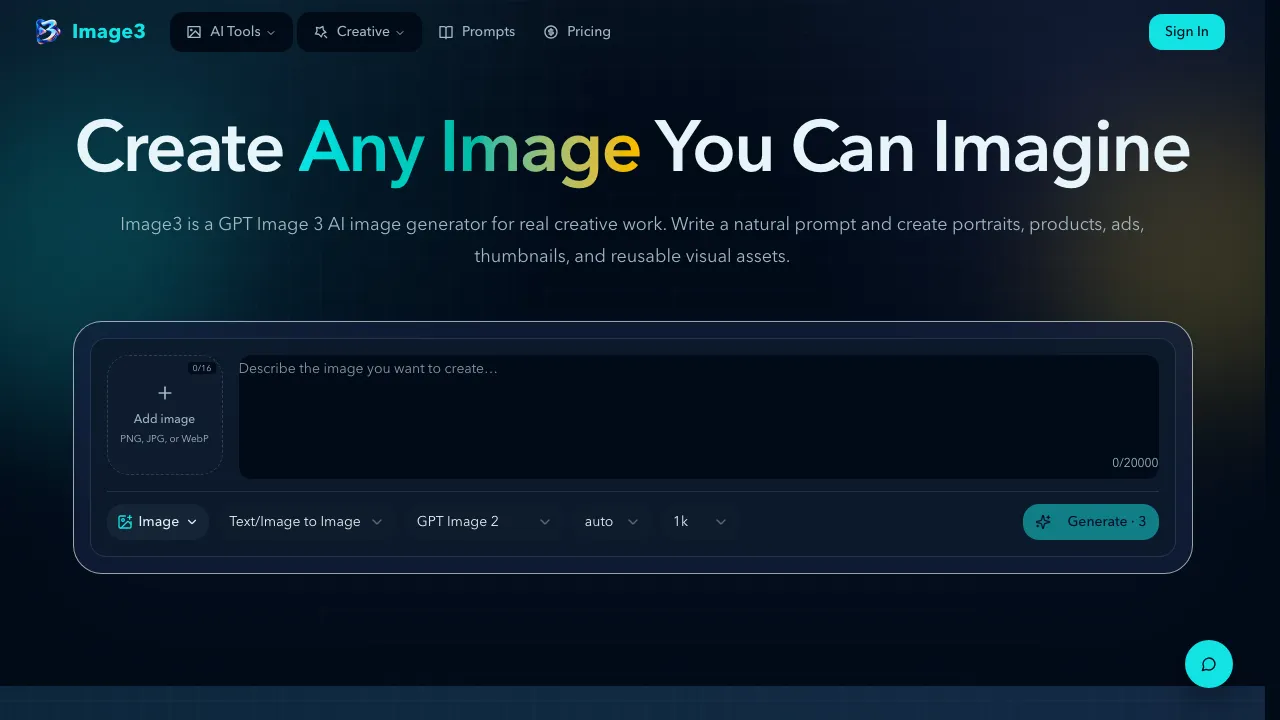This screenshot has height=720, width=1280.
Task: Click the 0/16 image count badge
Action: click(202, 368)
